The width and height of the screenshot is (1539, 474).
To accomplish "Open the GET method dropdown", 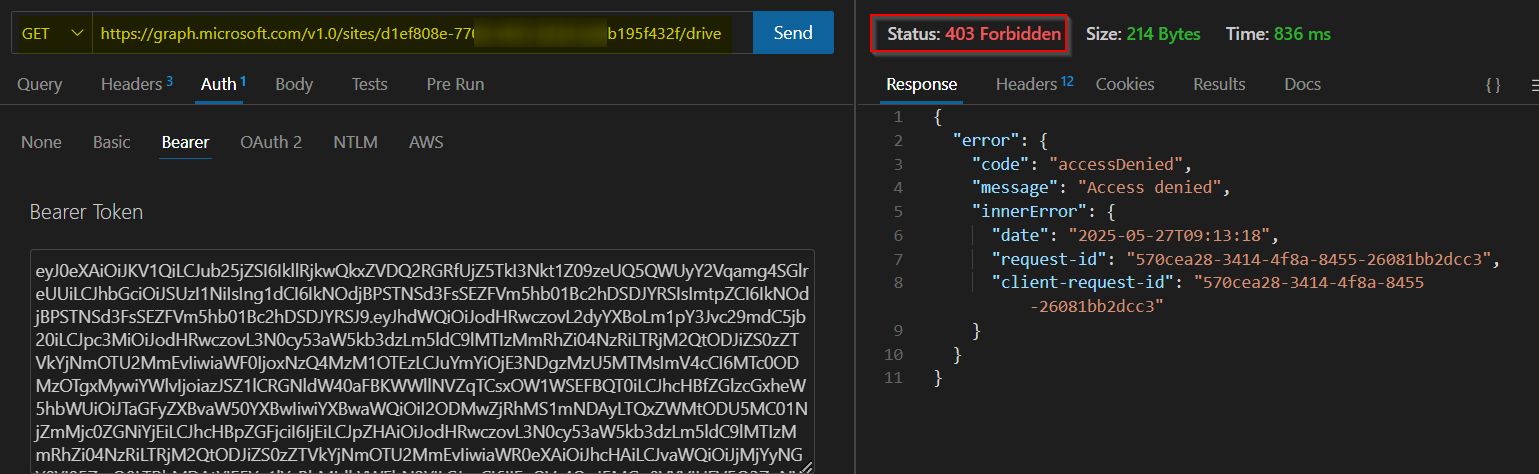I will coord(51,34).
